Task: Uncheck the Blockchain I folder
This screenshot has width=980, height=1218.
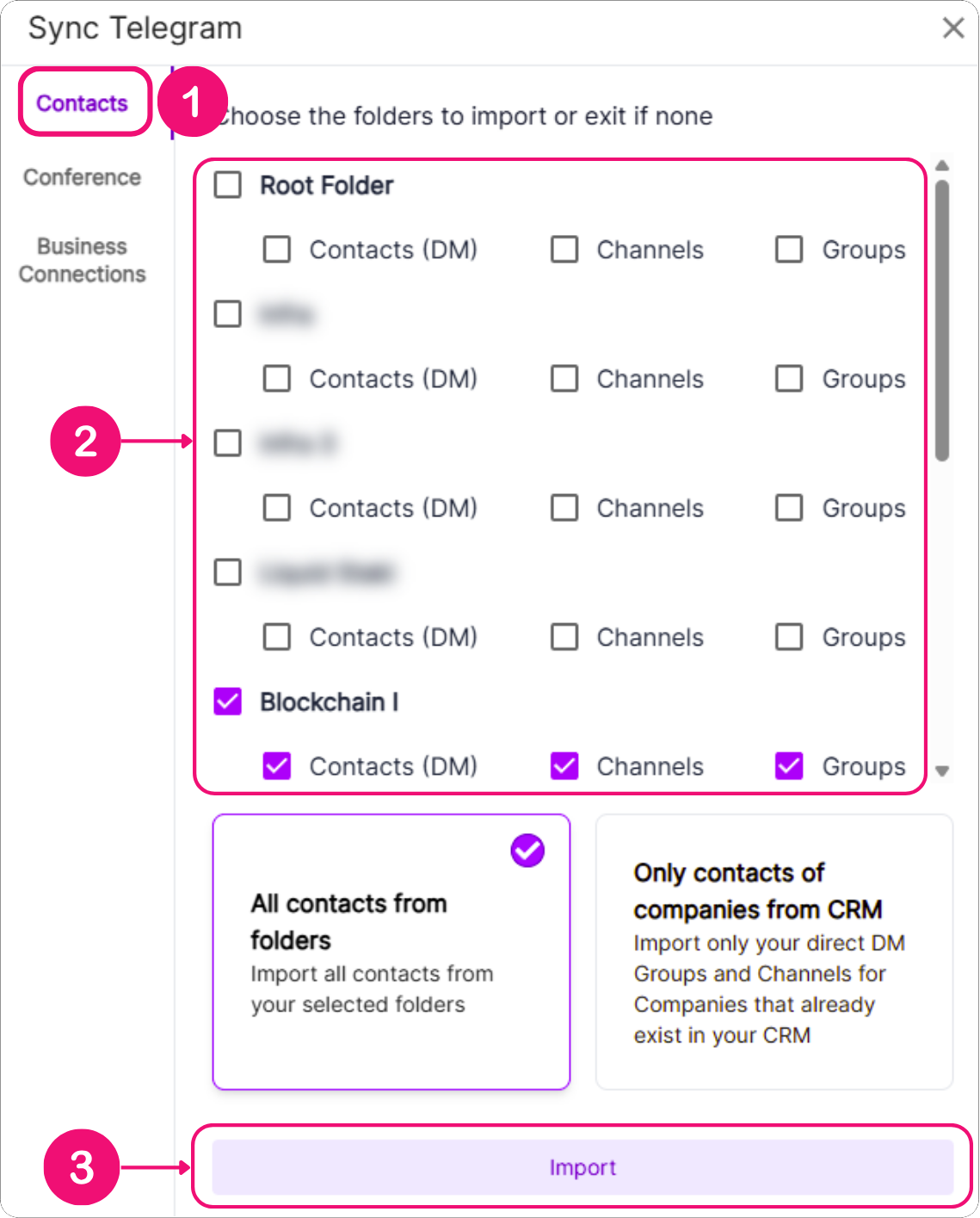Action: click(x=228, y=702)
